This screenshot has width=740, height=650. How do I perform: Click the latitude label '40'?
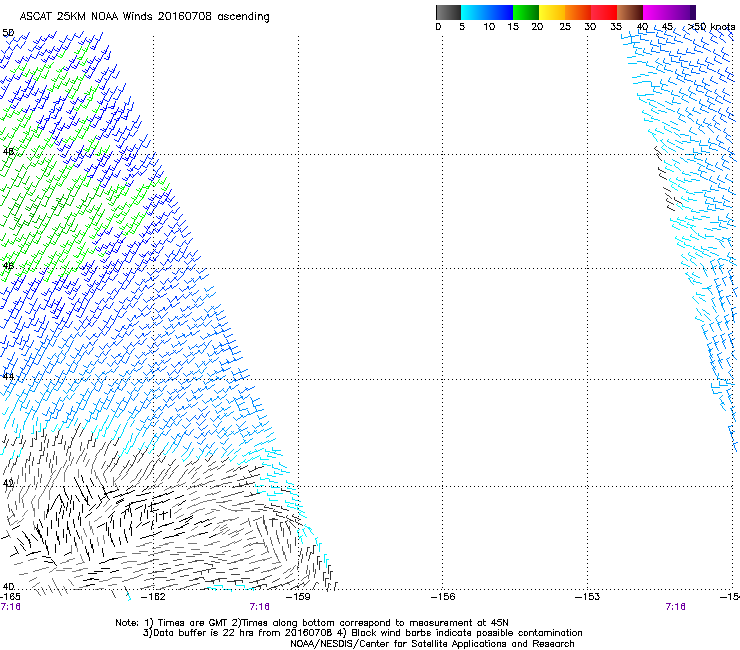point(8,587)
